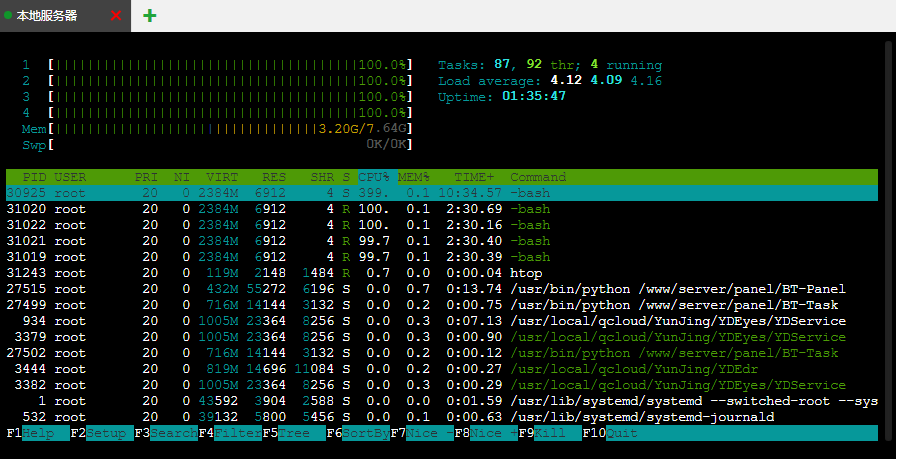900x459 pixels.
Task: Open F2 Setup in htop footer
Action: (x=102, y=433)
